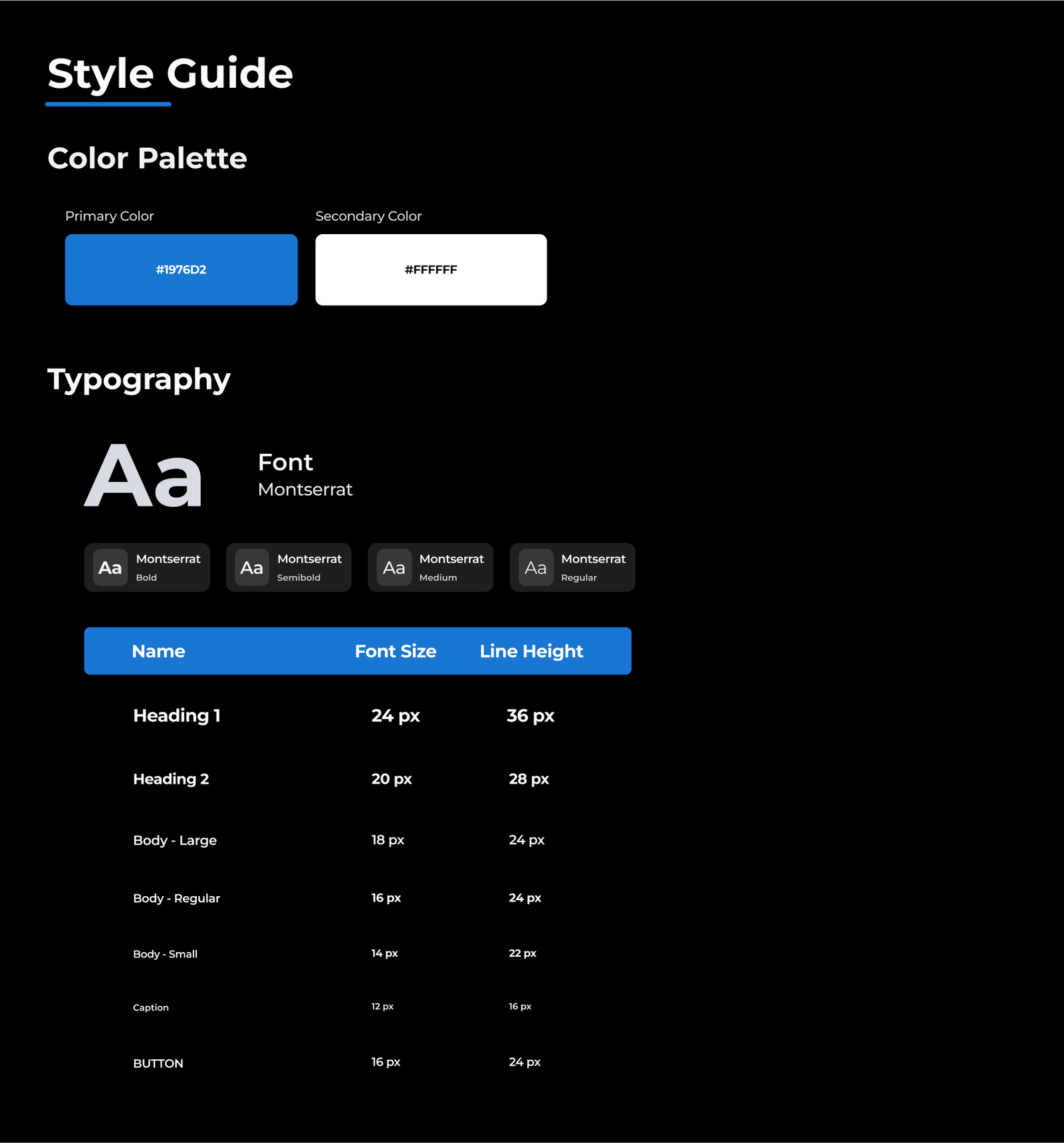Click the Line Height column header
The height and width of the screenshot is (1143, 1064).
[x=531, y=651]
